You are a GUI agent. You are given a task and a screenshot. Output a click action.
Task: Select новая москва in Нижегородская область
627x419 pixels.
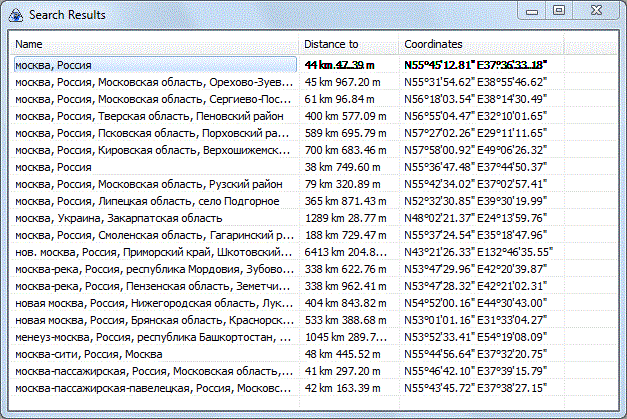154,303
